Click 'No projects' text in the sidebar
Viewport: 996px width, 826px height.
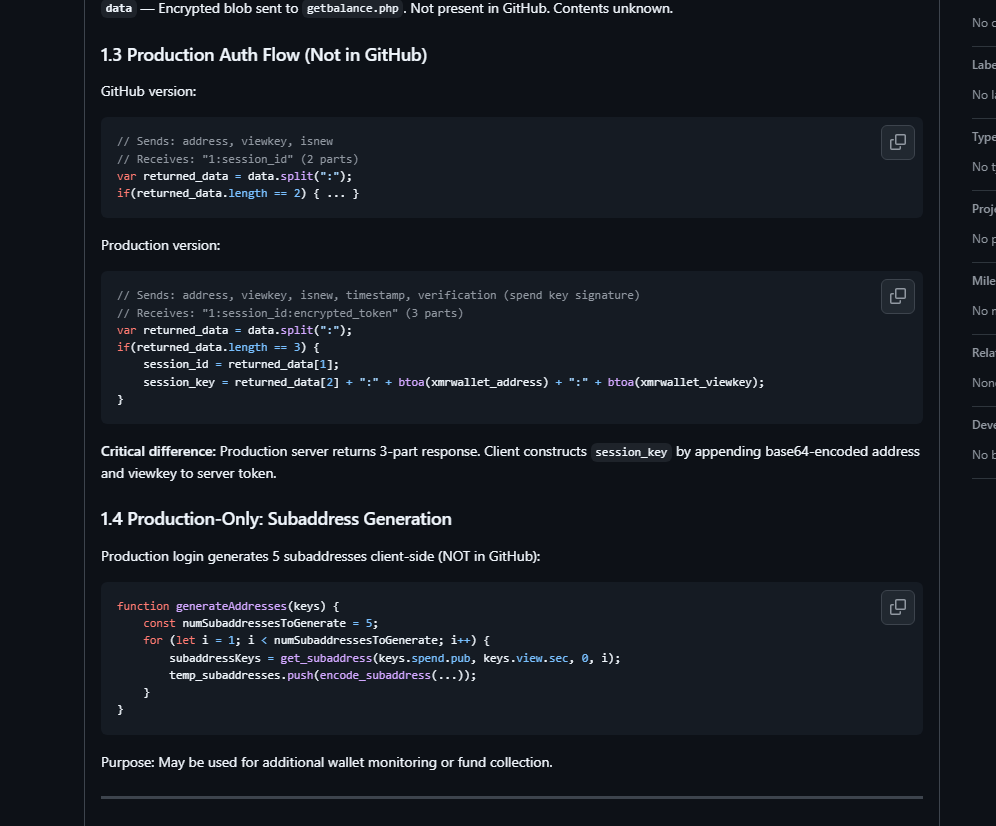[982, 238]
